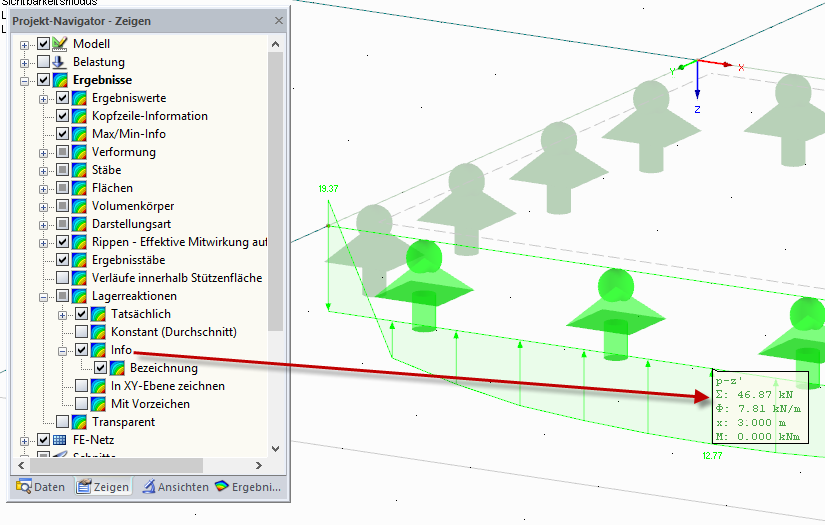The width and height of the screenshot is (825, 525).
Task: Uncheck the Modell checkbox
Action: (43, 44)
